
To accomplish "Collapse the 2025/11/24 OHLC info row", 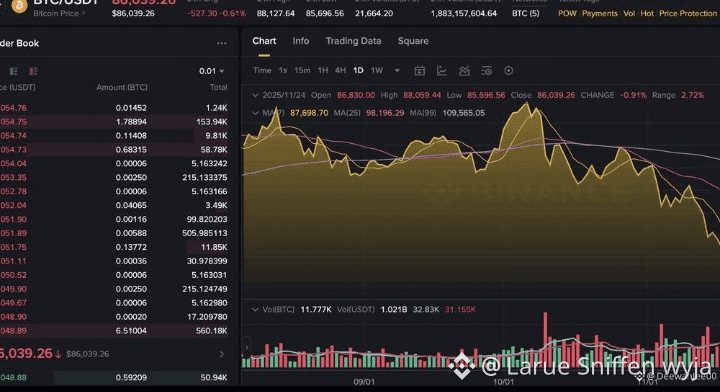I will (x=255, y=95).
